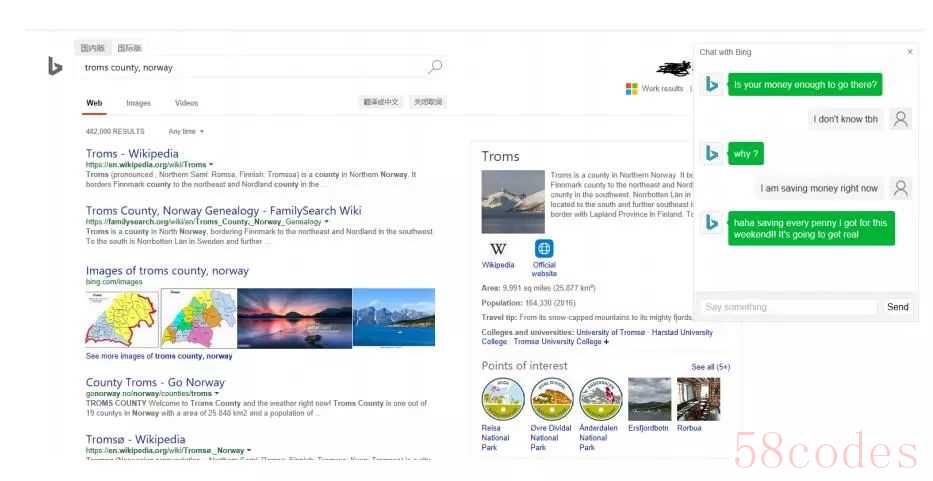This screenshot has width=933, height=481.
Task: Click the magnifying glass search icon
Action: [x=435, y=67]
